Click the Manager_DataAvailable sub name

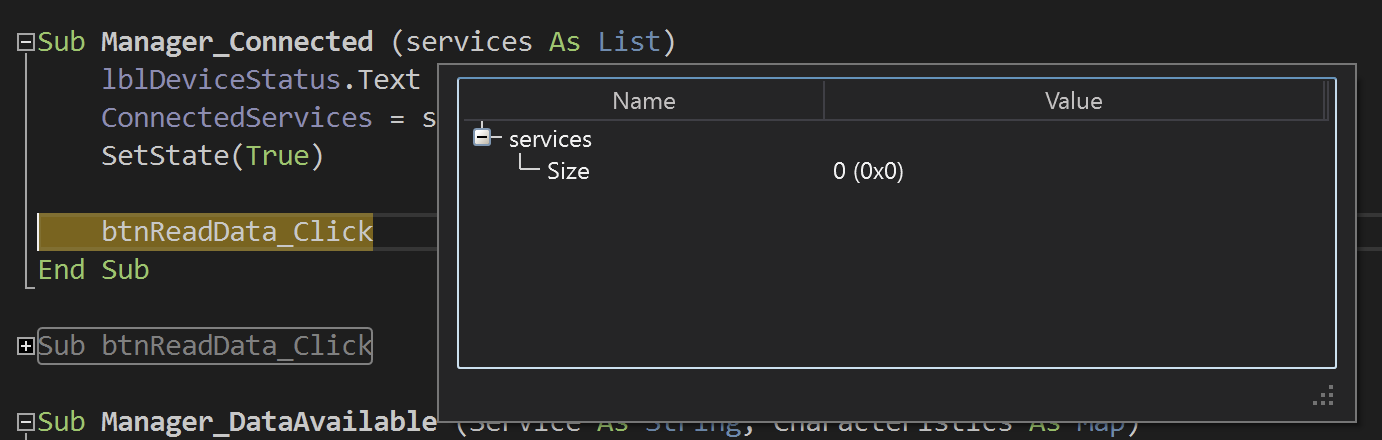[x=268, y=422]
